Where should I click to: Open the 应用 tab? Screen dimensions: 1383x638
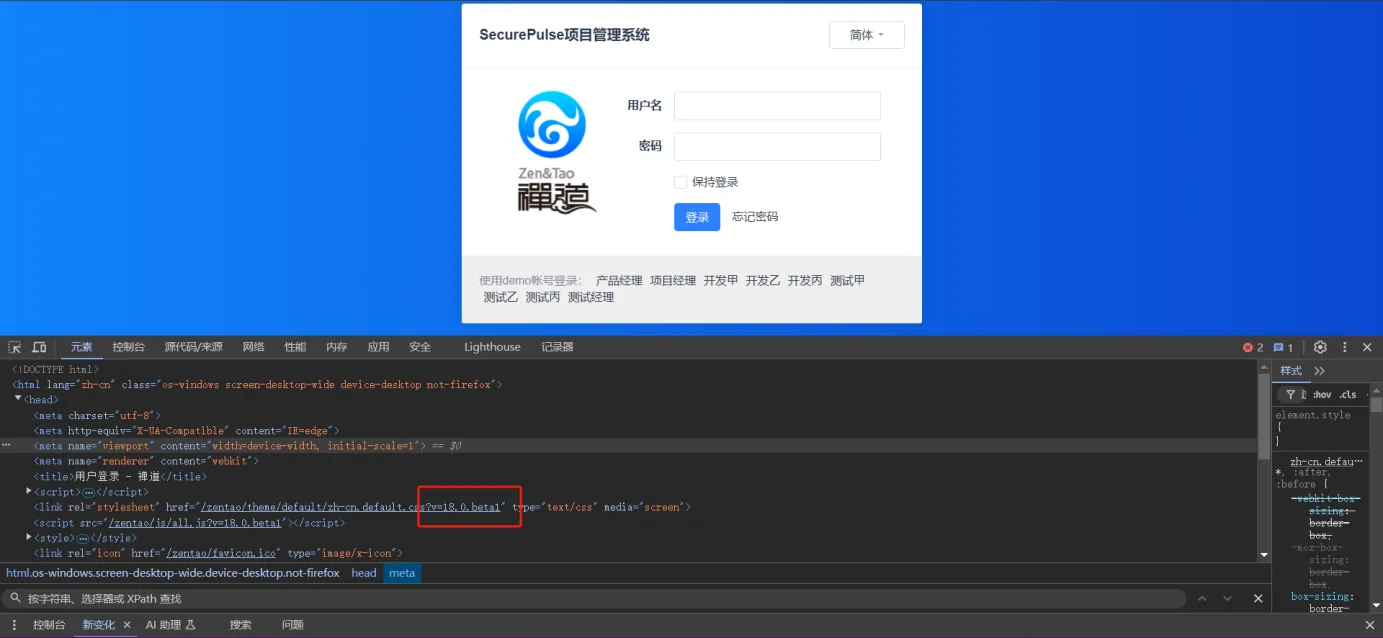378,347
